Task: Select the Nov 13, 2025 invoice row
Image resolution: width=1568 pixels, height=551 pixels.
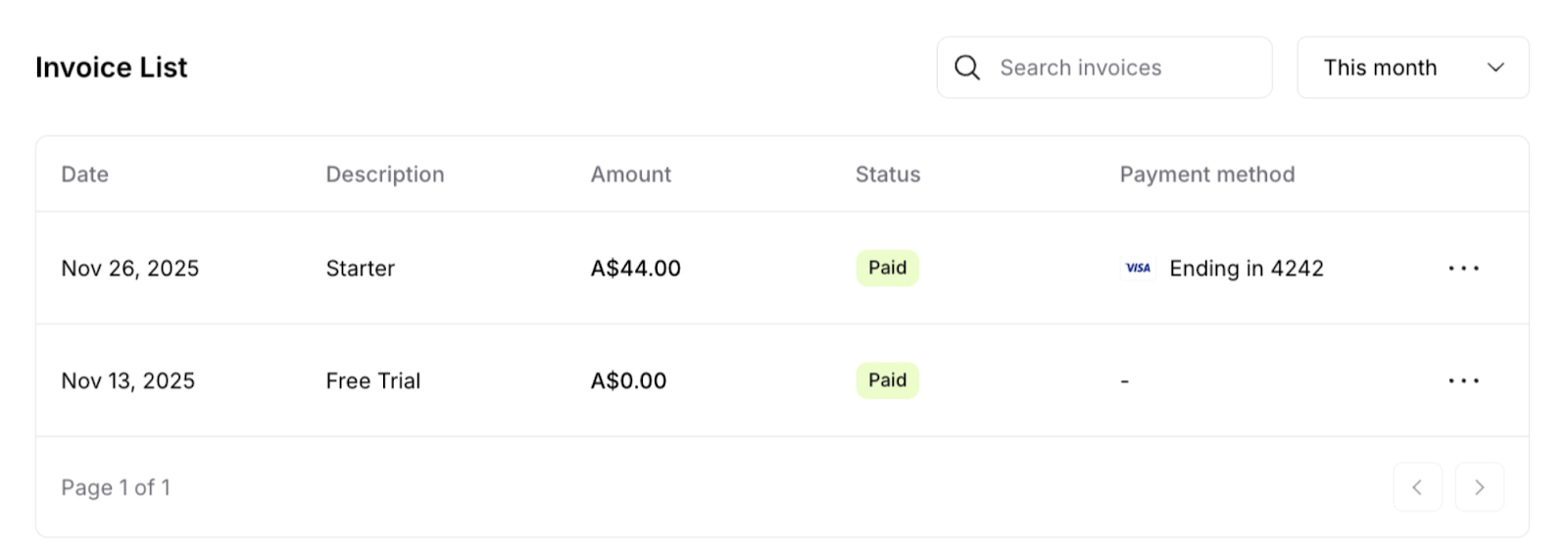Action: (x=782, y=380)
